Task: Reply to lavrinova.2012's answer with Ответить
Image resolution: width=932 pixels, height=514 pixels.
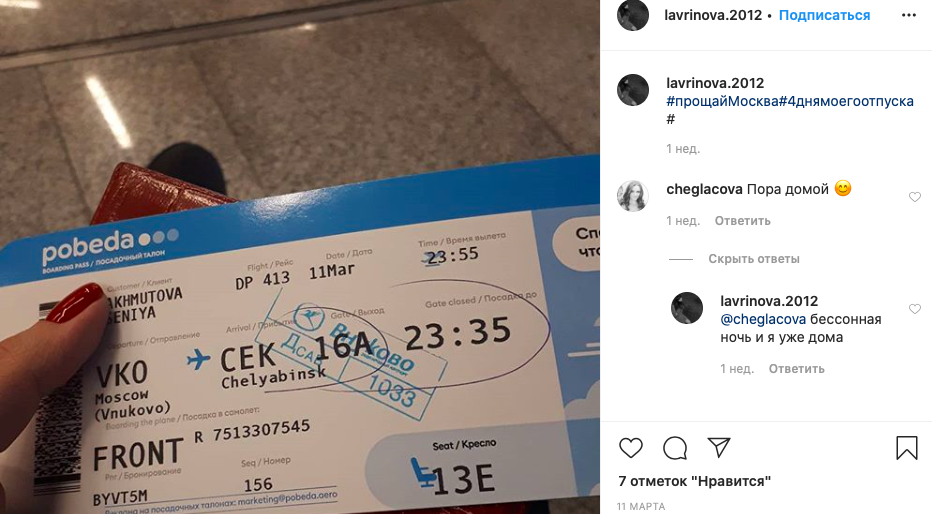Action: pyautogui.click(x=796, y=368)
